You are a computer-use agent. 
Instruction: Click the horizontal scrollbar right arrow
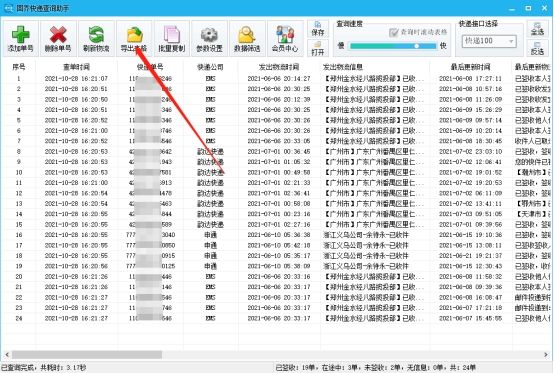coord(546,354)
